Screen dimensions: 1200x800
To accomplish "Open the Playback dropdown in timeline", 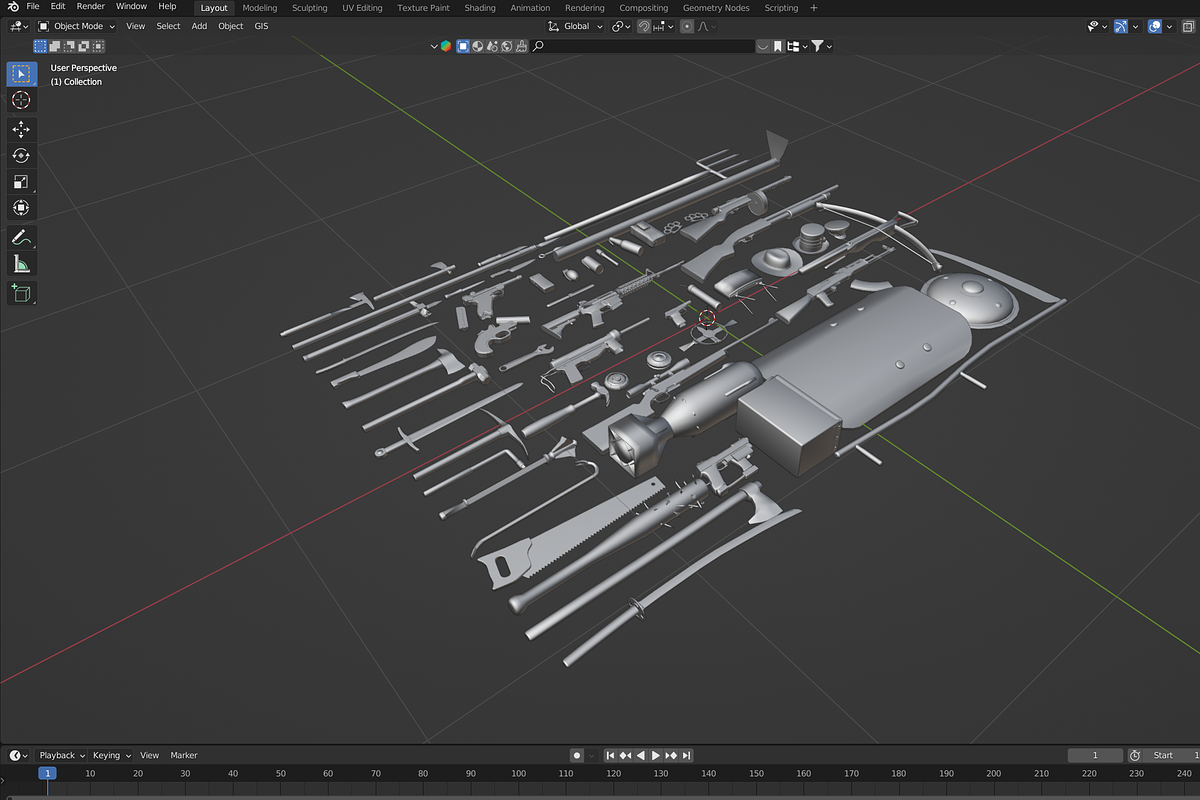I will (62, 755).
